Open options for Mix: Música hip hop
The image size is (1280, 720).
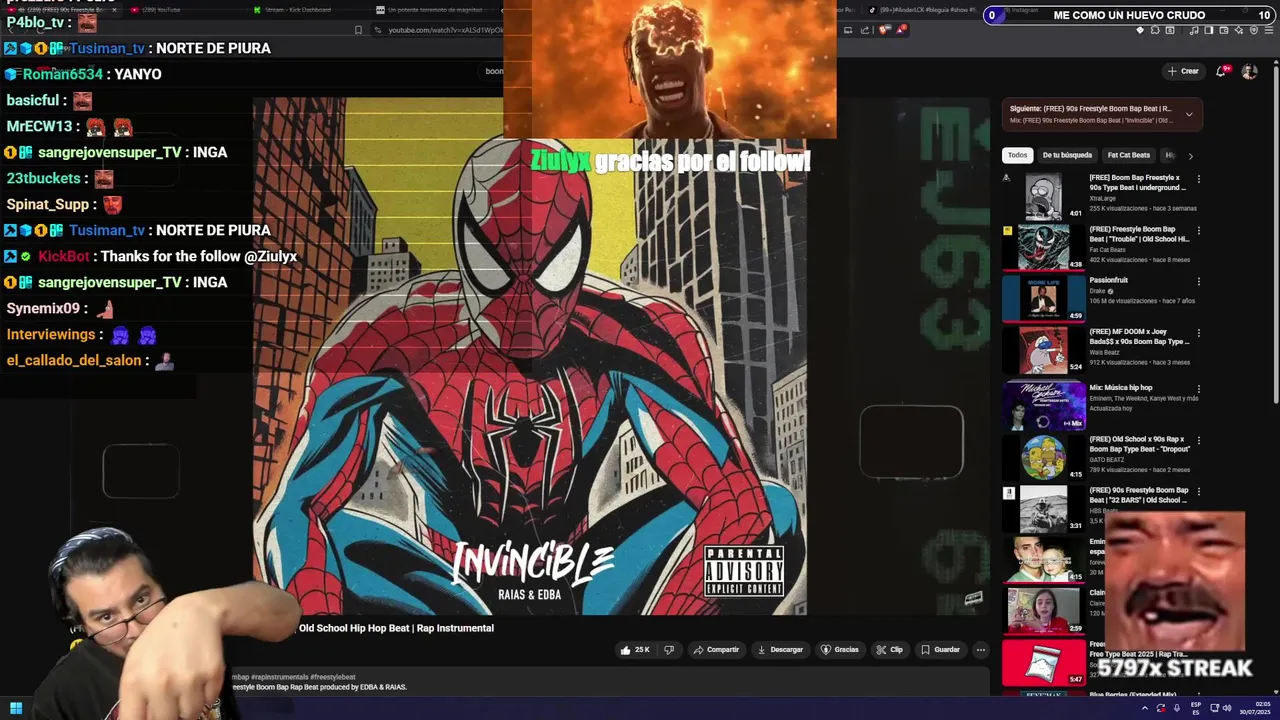click(x=1198, y=388)
